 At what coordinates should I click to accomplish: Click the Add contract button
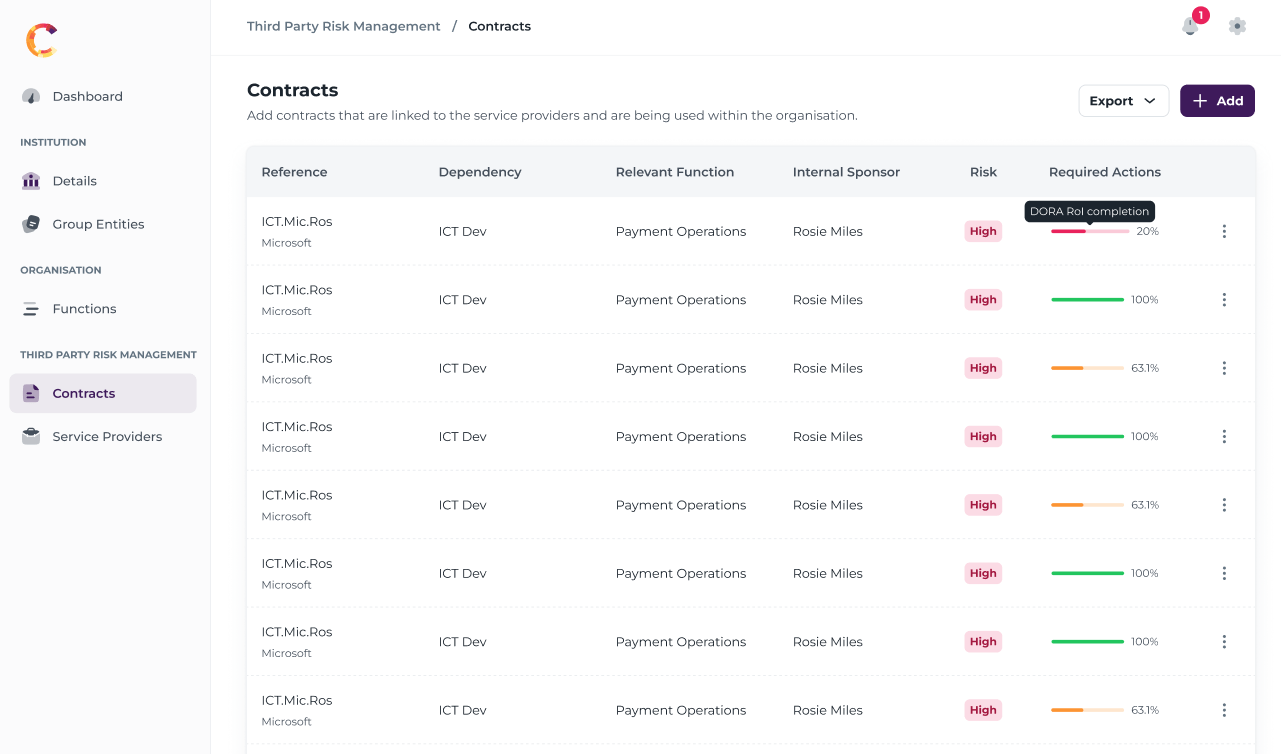coord(1217,101)
